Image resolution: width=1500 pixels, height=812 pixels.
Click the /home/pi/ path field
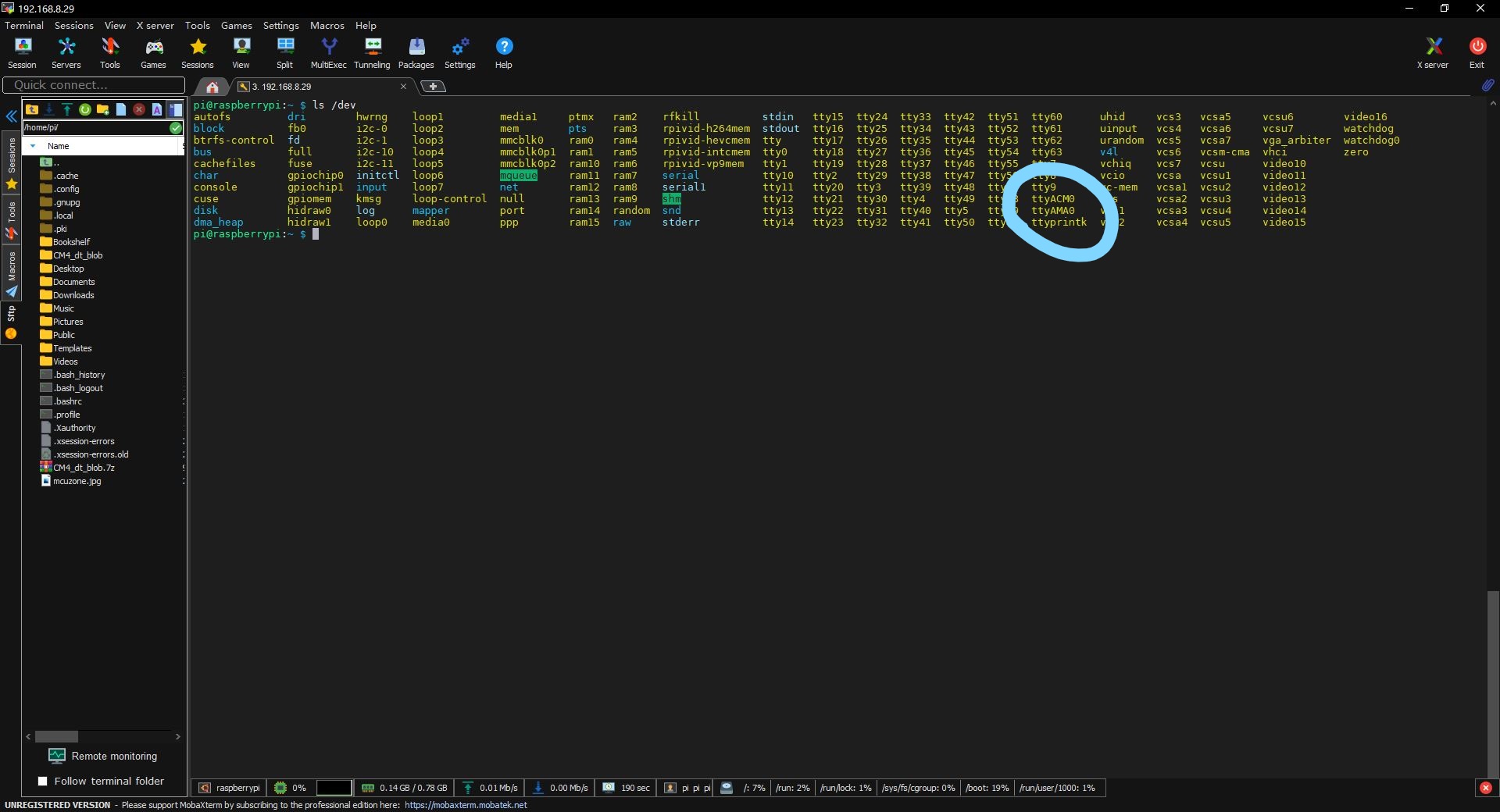(x=95, y=127)
